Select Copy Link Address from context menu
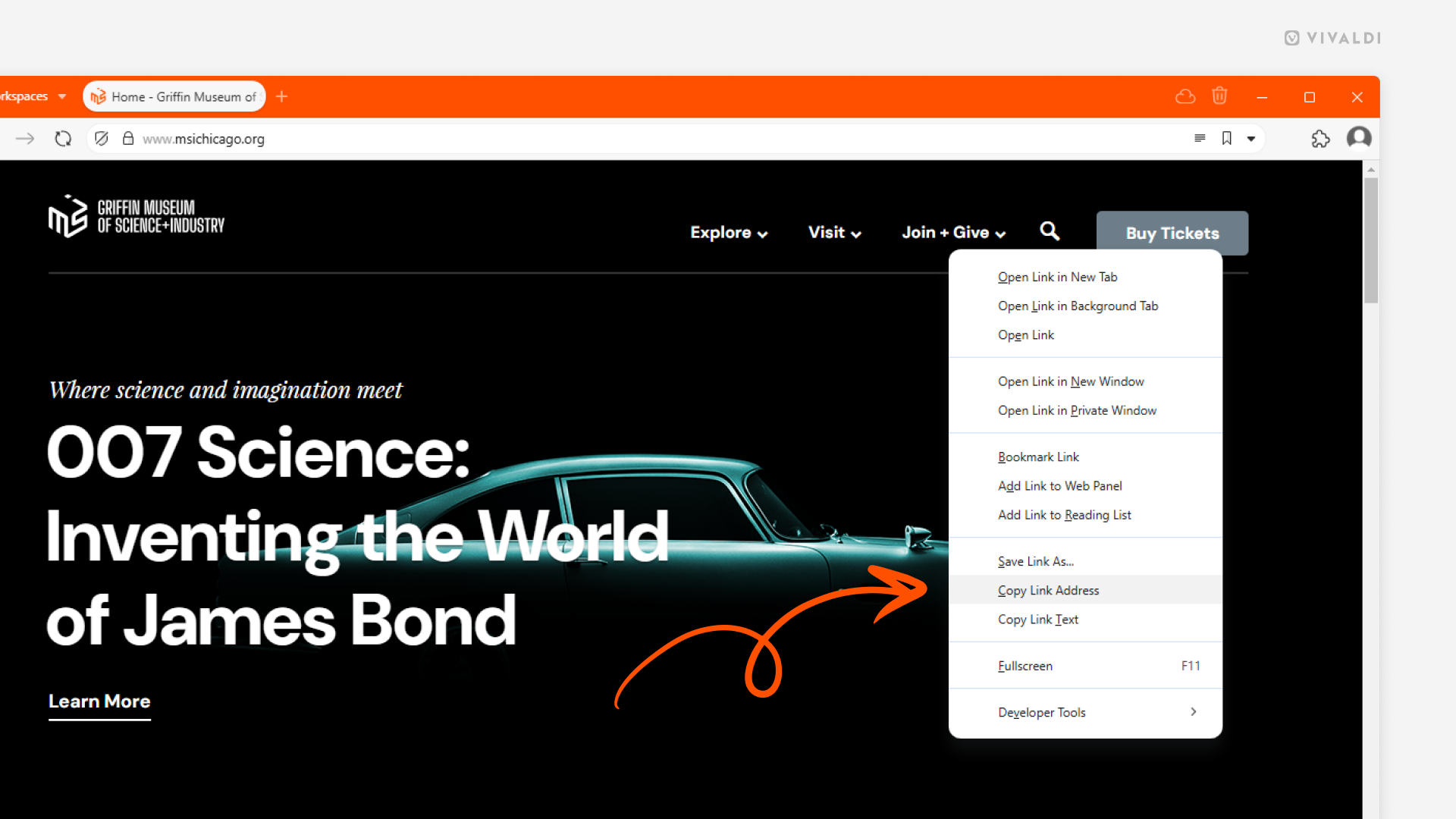Screen dimensions: 1456x819 1049,590
